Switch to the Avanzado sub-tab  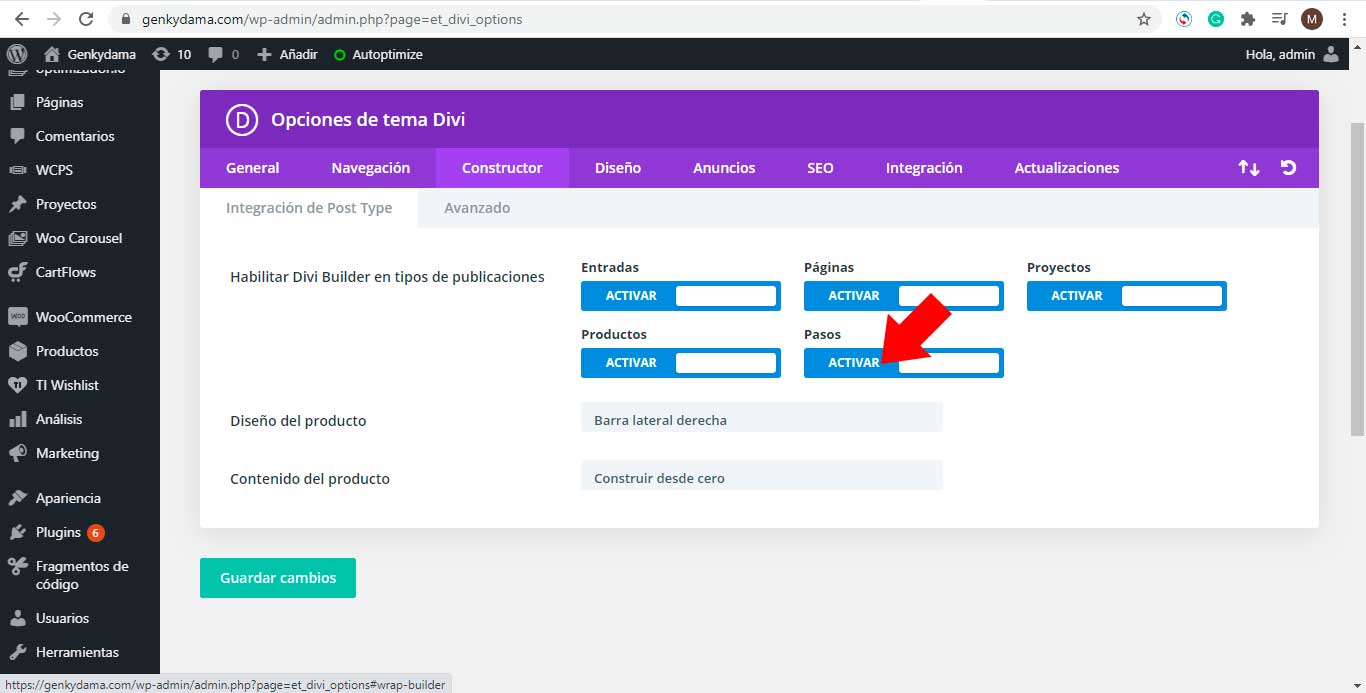point(477,208)
